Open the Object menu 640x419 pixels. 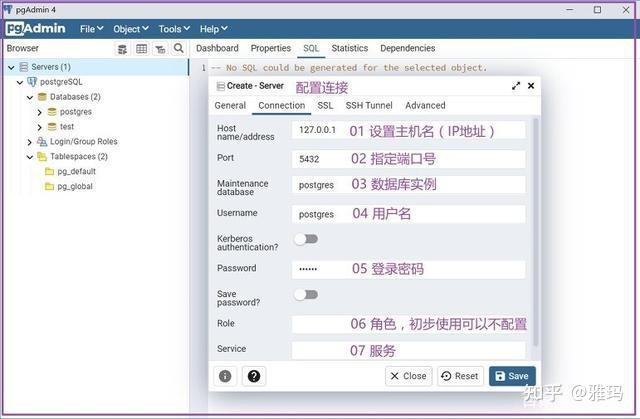131,29
